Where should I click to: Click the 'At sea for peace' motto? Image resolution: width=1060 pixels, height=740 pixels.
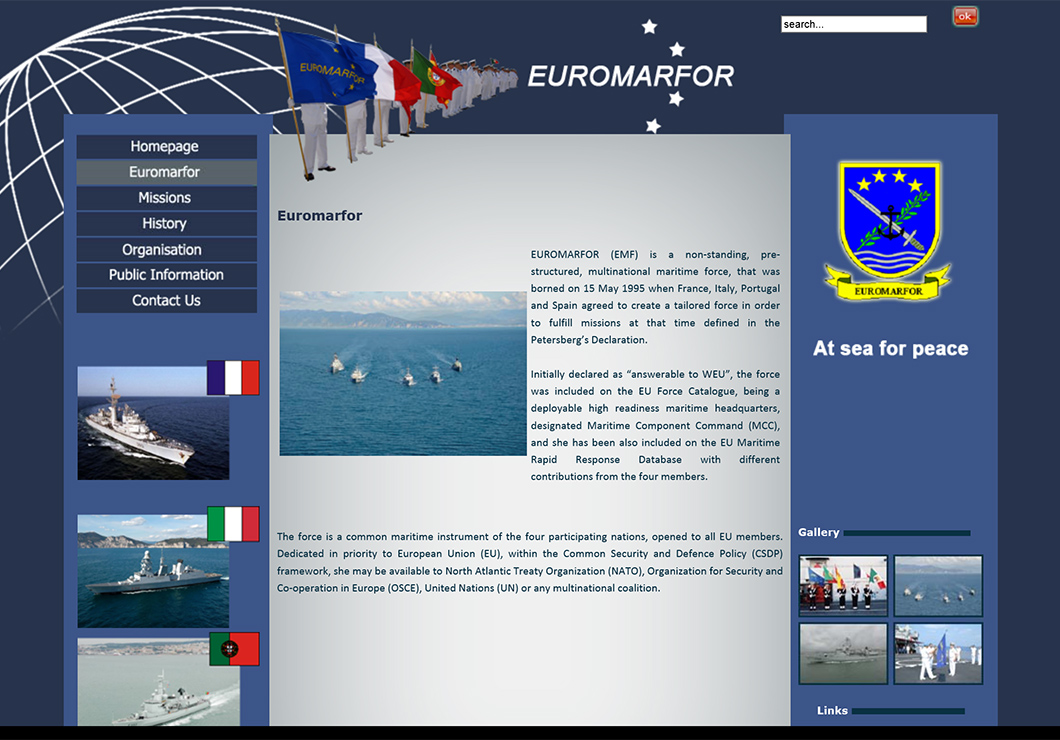pos(890,349)
